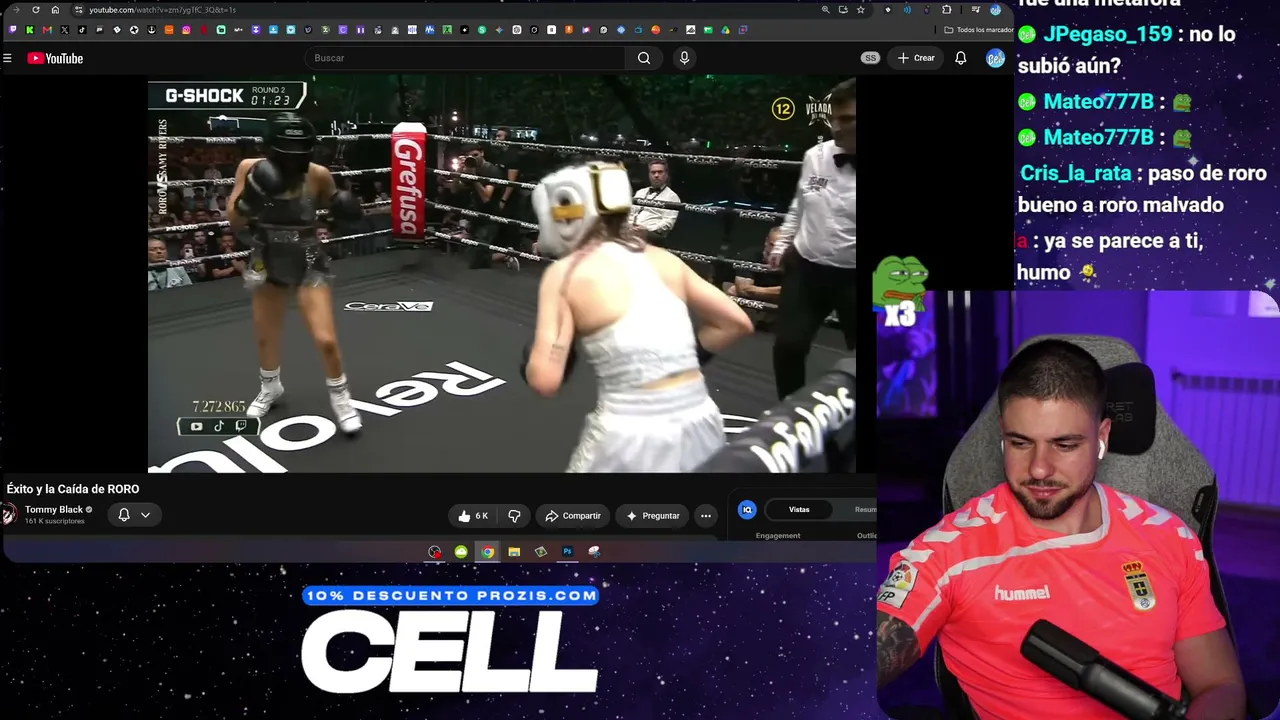Click the Preguntar button

653,516
